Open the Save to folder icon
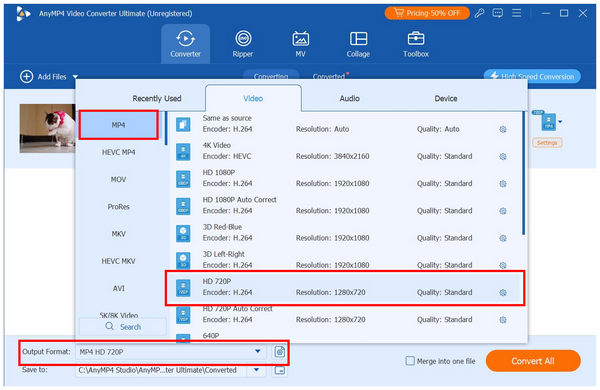 [x=280, y=370]
